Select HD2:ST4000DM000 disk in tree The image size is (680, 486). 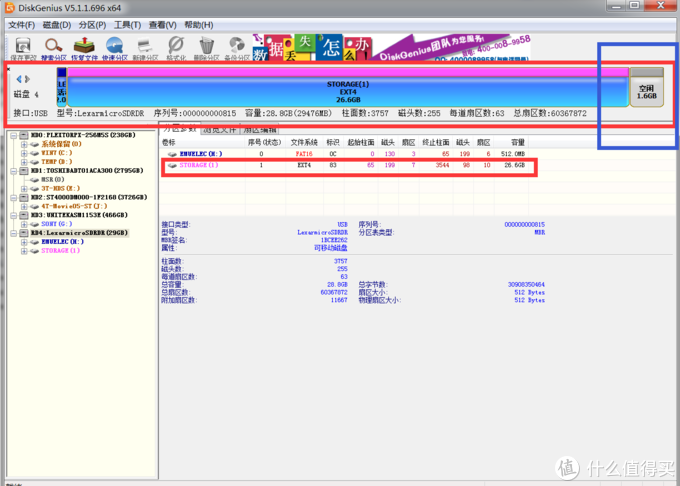pyautogui.click(x=89, y=197)
